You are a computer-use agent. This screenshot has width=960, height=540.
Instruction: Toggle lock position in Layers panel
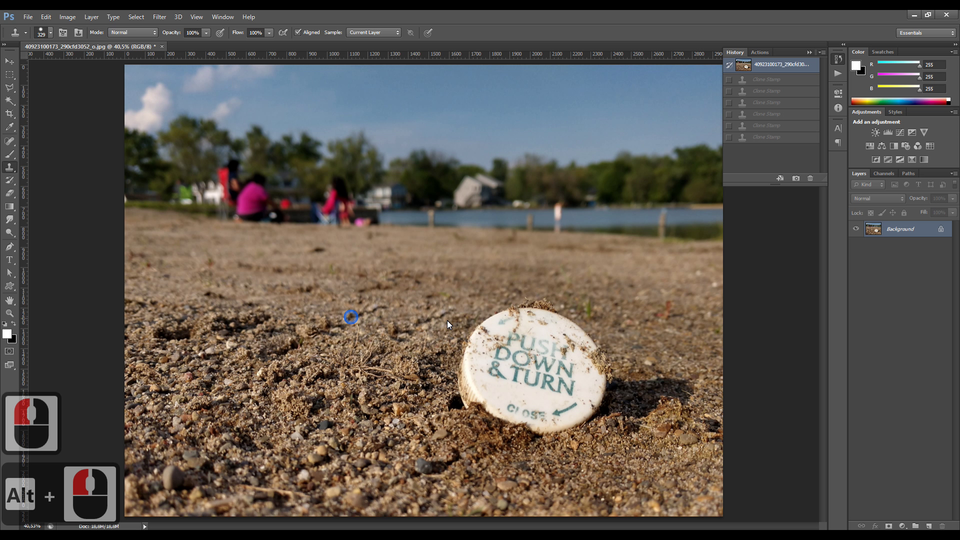point(893,212)
